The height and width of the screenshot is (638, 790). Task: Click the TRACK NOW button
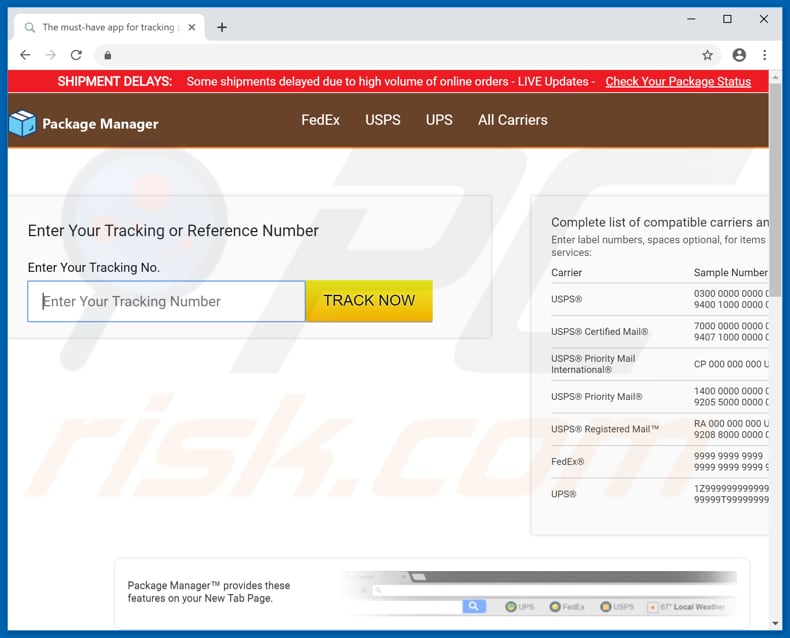click(369, 300)
